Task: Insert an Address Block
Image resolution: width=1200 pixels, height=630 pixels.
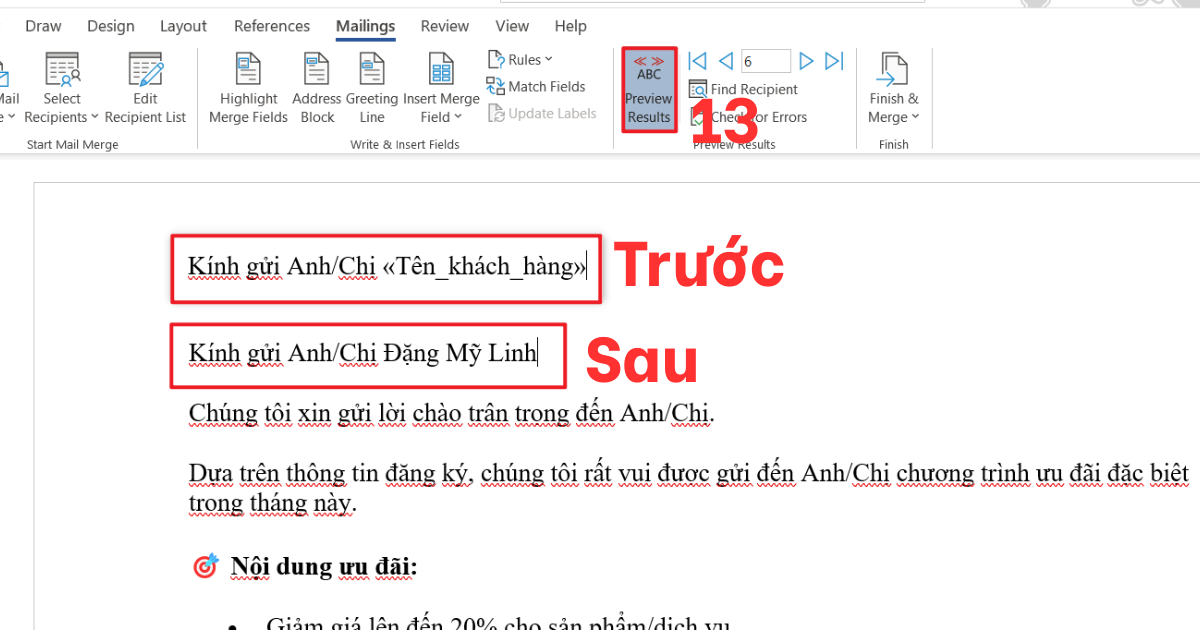Action: pyautogui.click(x=317, y=89)
